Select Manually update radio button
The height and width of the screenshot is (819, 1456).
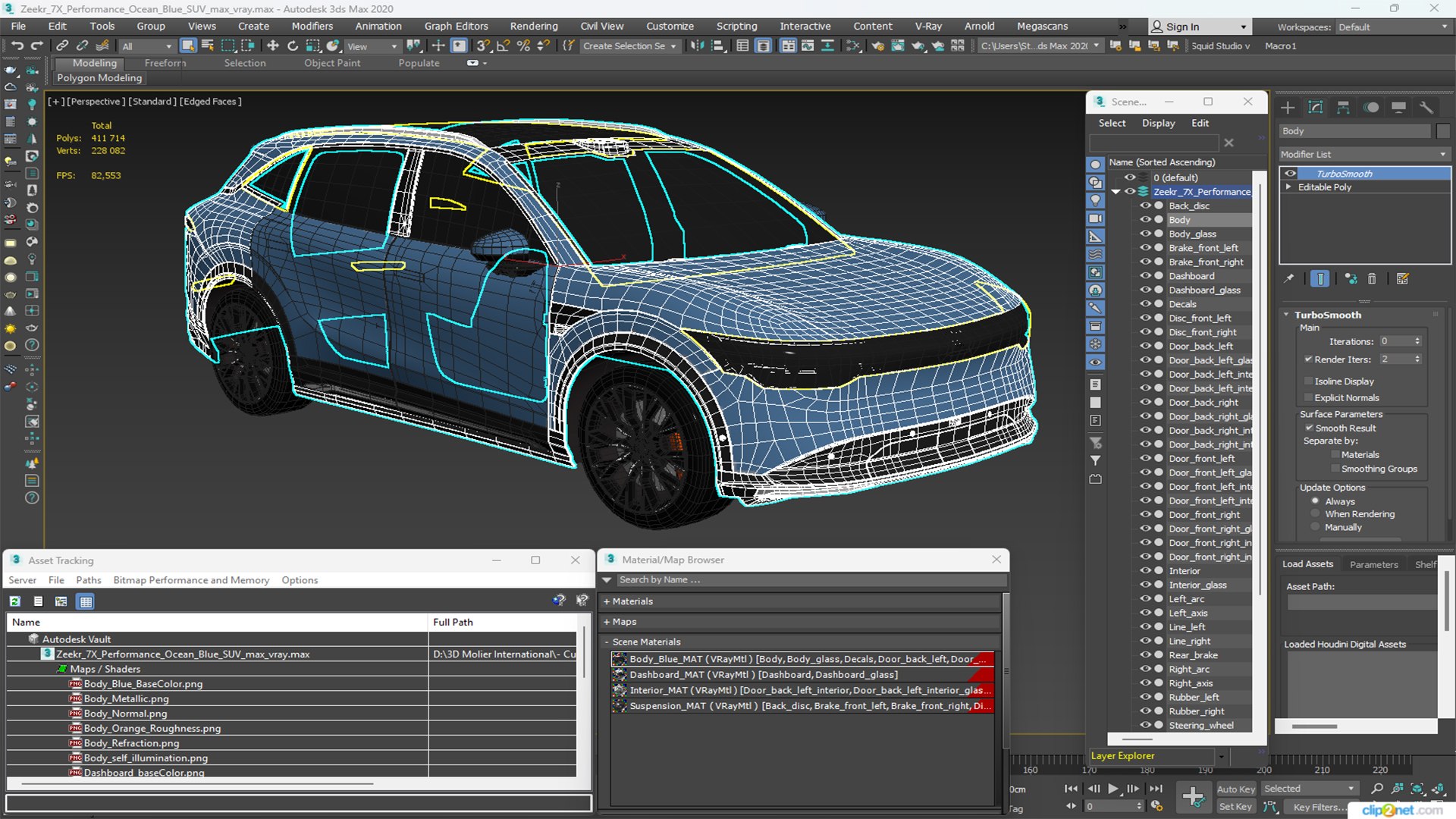pos(1316,528)
